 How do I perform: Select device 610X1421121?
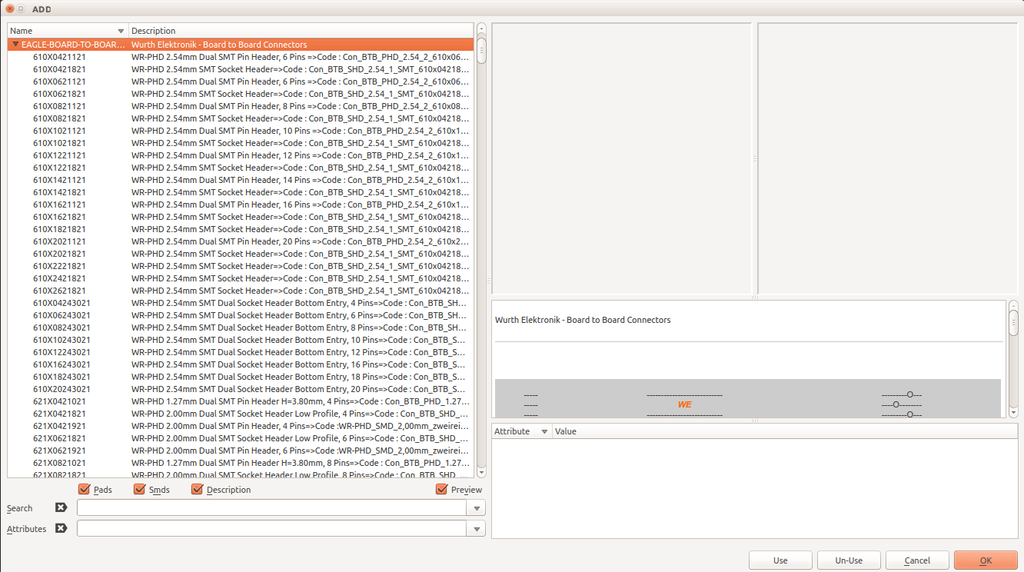coord(240,180)
